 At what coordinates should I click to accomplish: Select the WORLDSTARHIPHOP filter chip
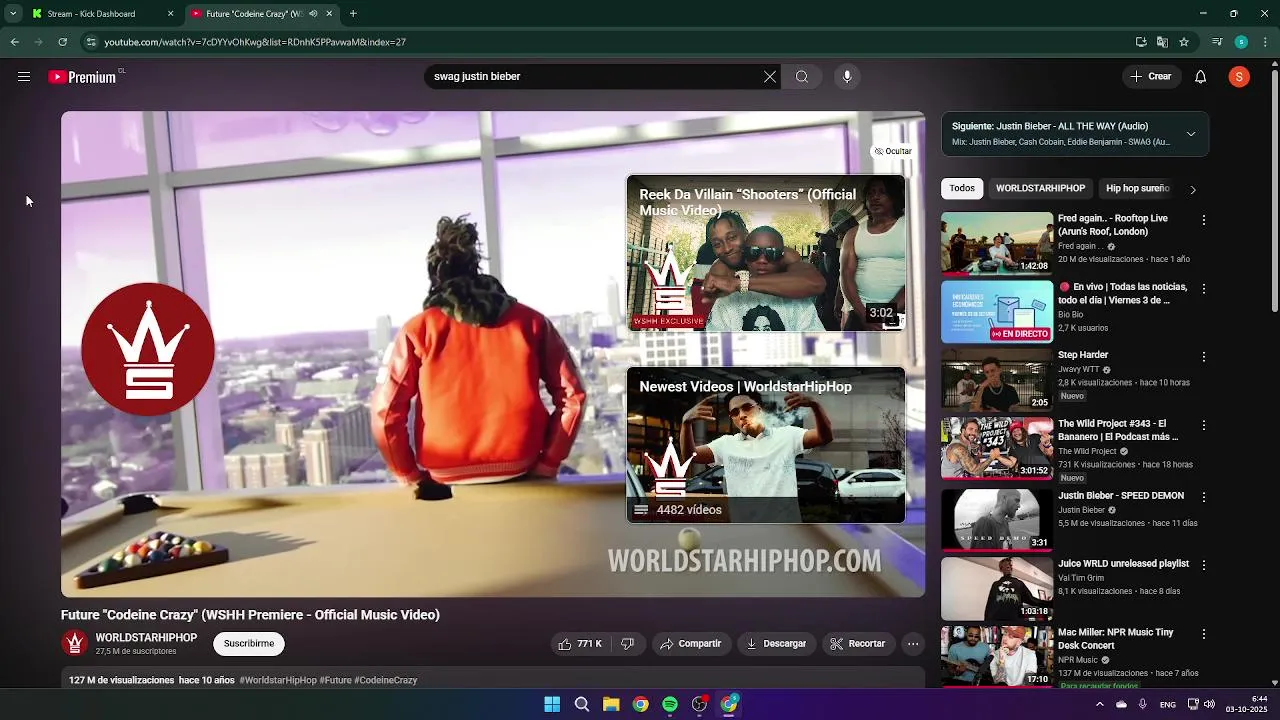(1040, 189)
